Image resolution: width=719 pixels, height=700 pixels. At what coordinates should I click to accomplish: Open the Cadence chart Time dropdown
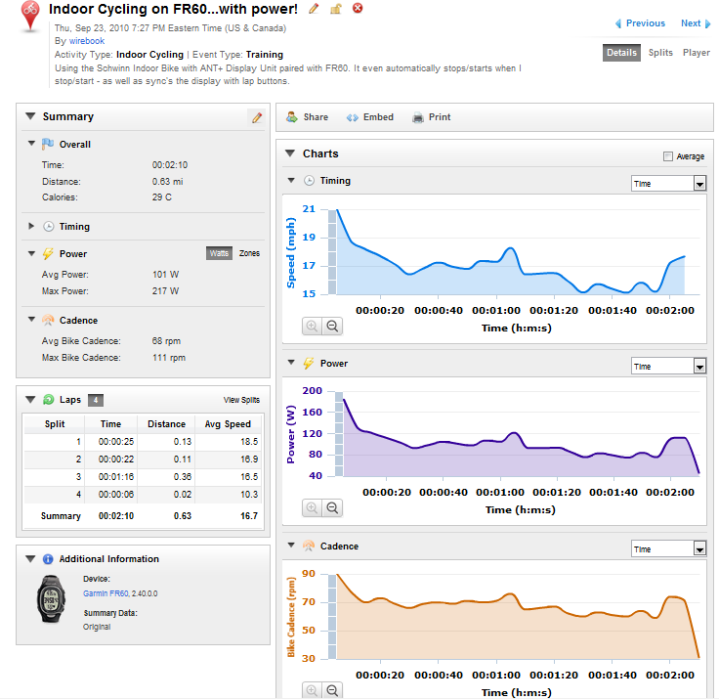click(x=669, y=549)
